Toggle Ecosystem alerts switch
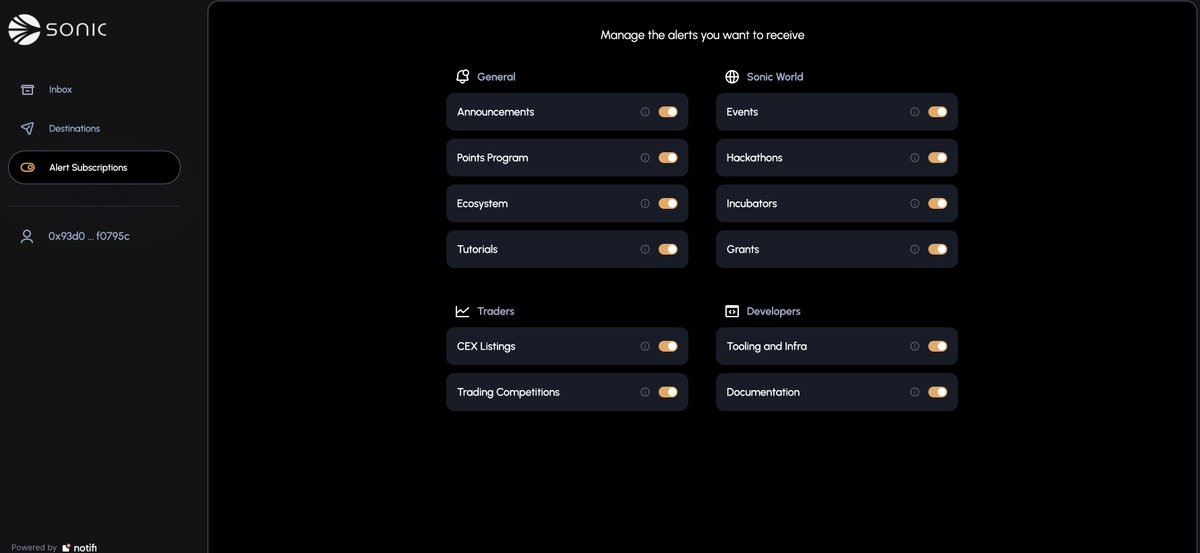1200x553 pixels. [x=668, y=204]
